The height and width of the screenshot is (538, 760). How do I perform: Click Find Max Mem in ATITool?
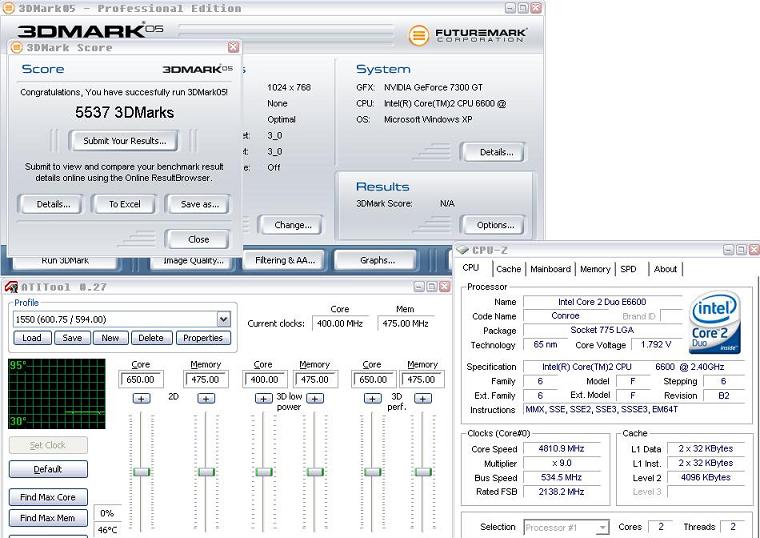point(48,518)
